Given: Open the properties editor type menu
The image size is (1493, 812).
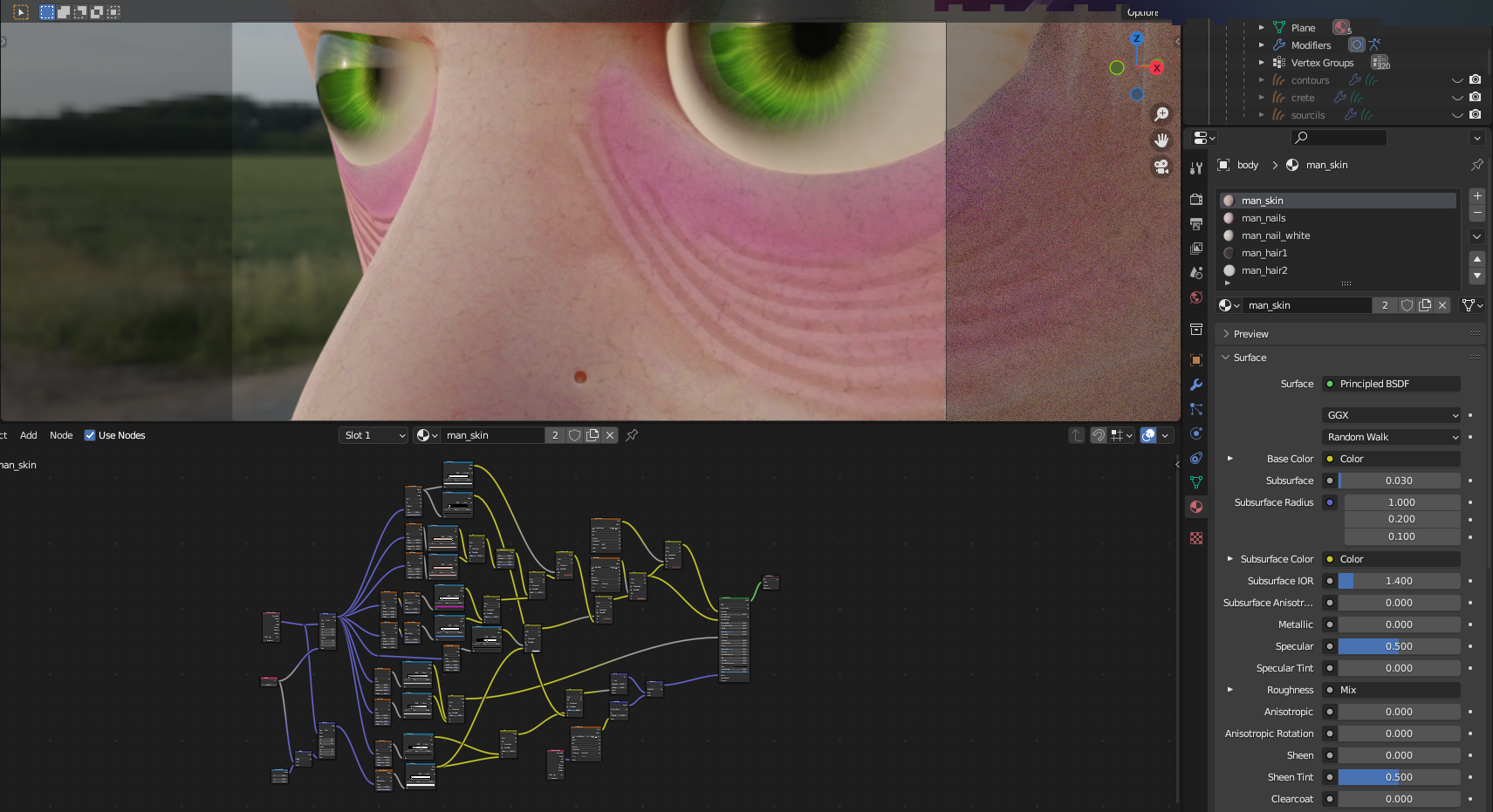Looking at the screenshot, I should [1204, 138].
